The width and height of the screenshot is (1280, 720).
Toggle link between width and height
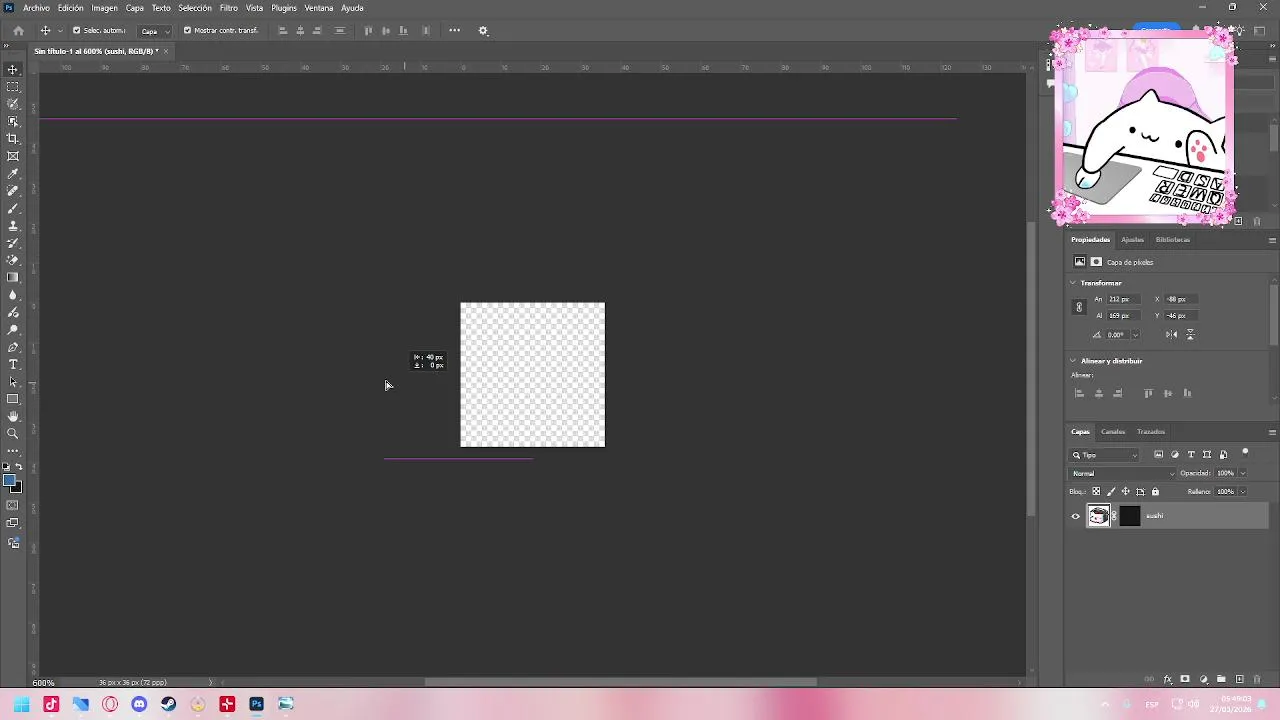[1079, 307]
